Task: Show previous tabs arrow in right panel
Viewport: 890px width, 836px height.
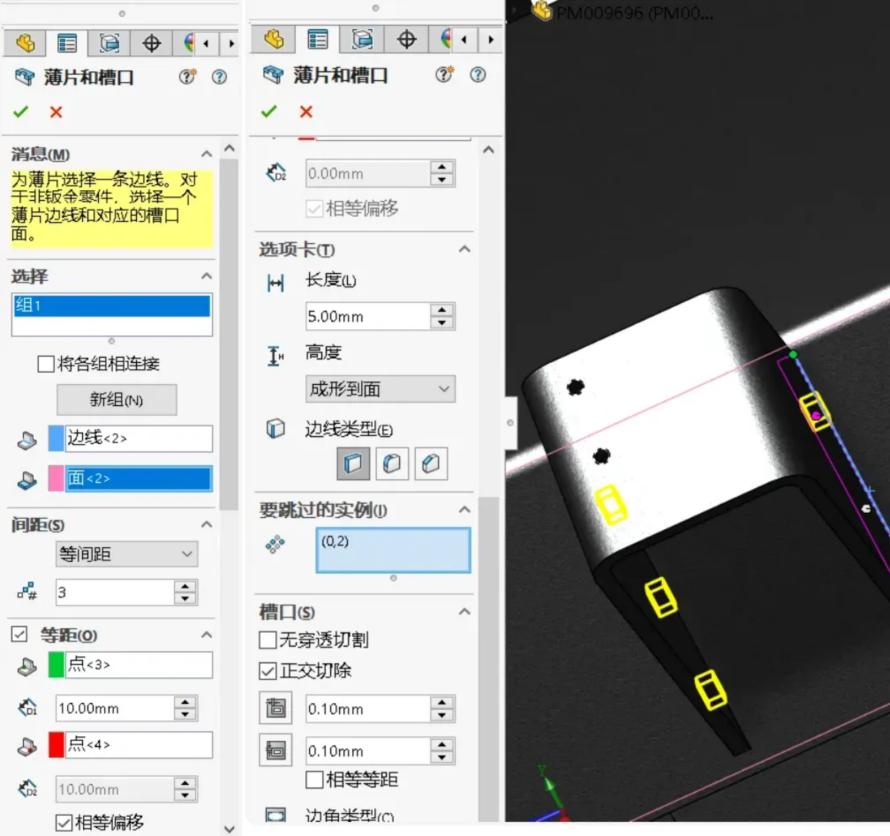Action: [464, 40]
